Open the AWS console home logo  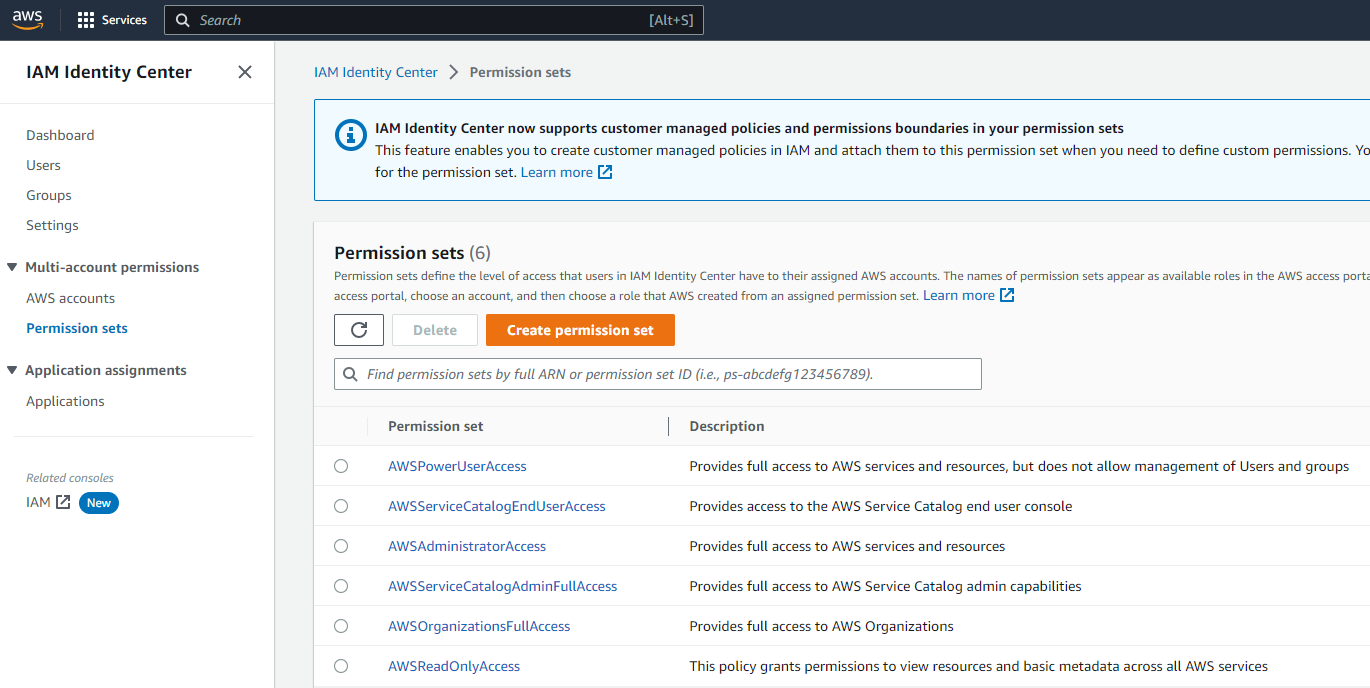tap(28, 20)
